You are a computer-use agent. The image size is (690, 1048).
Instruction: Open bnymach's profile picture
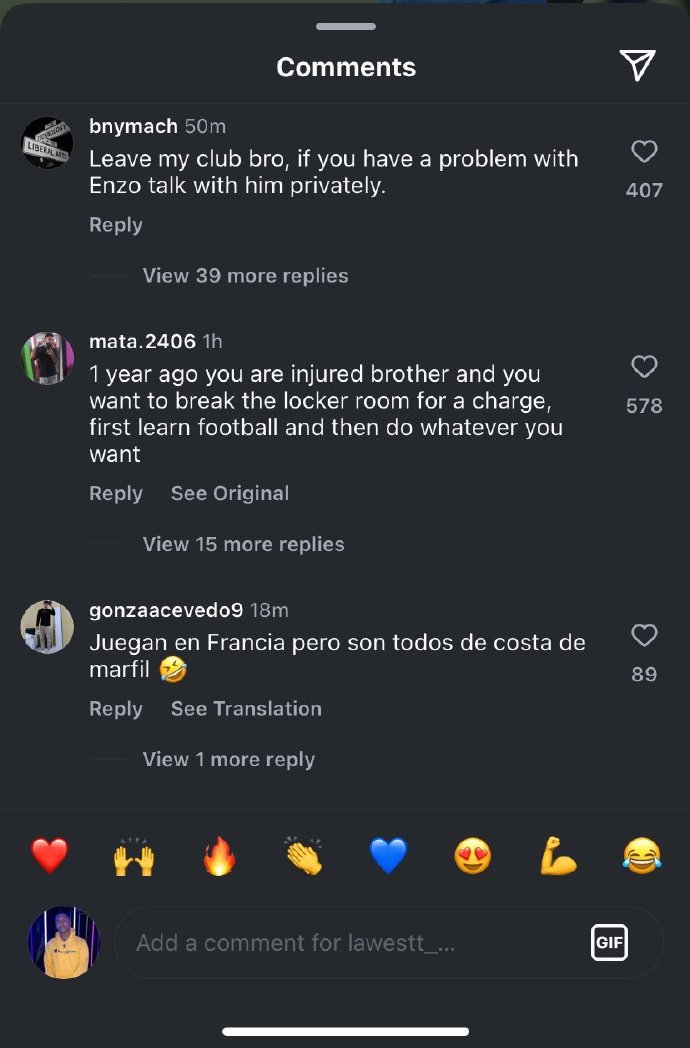click(x=47, y=143)
